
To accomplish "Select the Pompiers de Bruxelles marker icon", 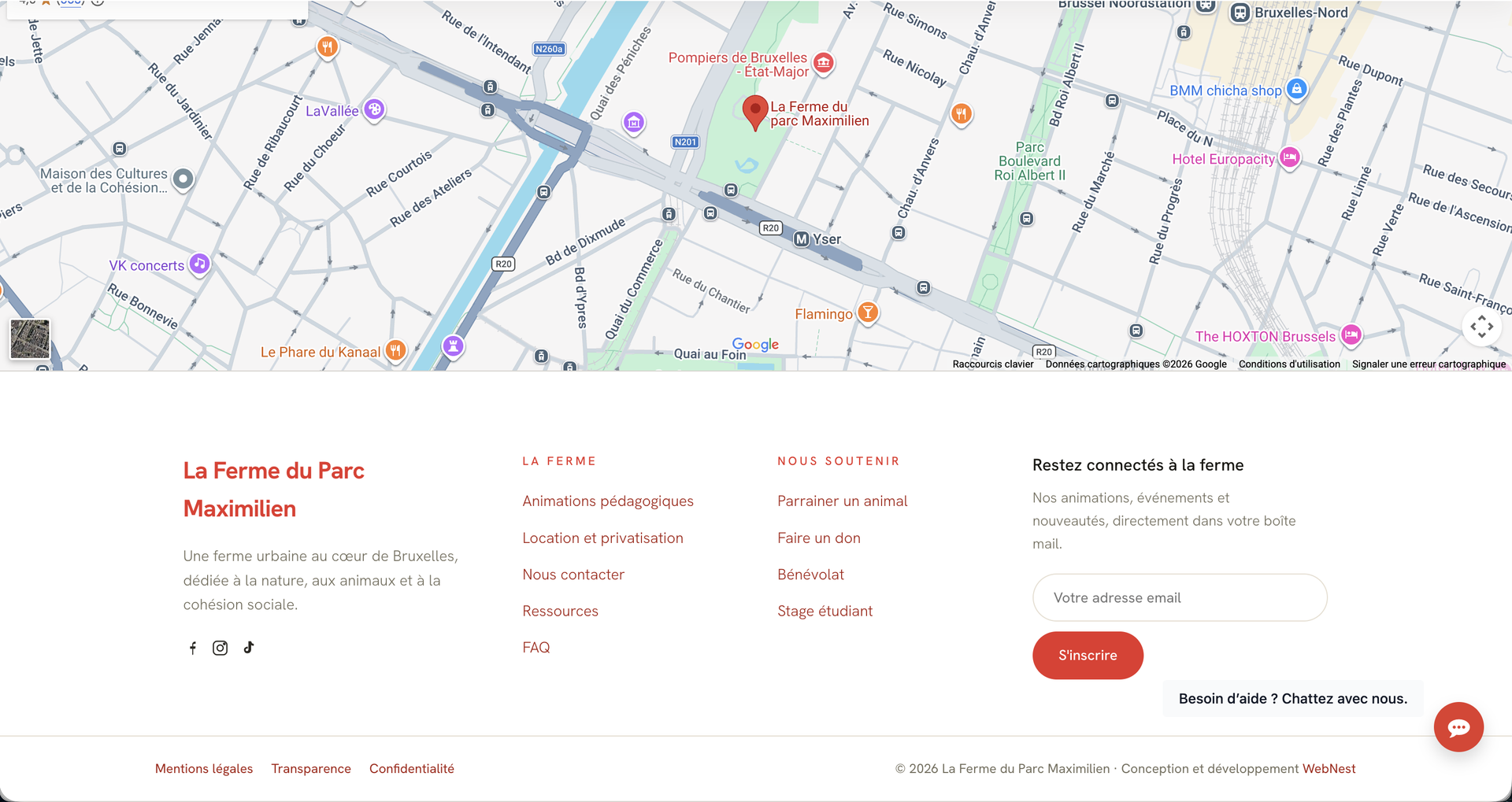I will click(x=824, y=62).
